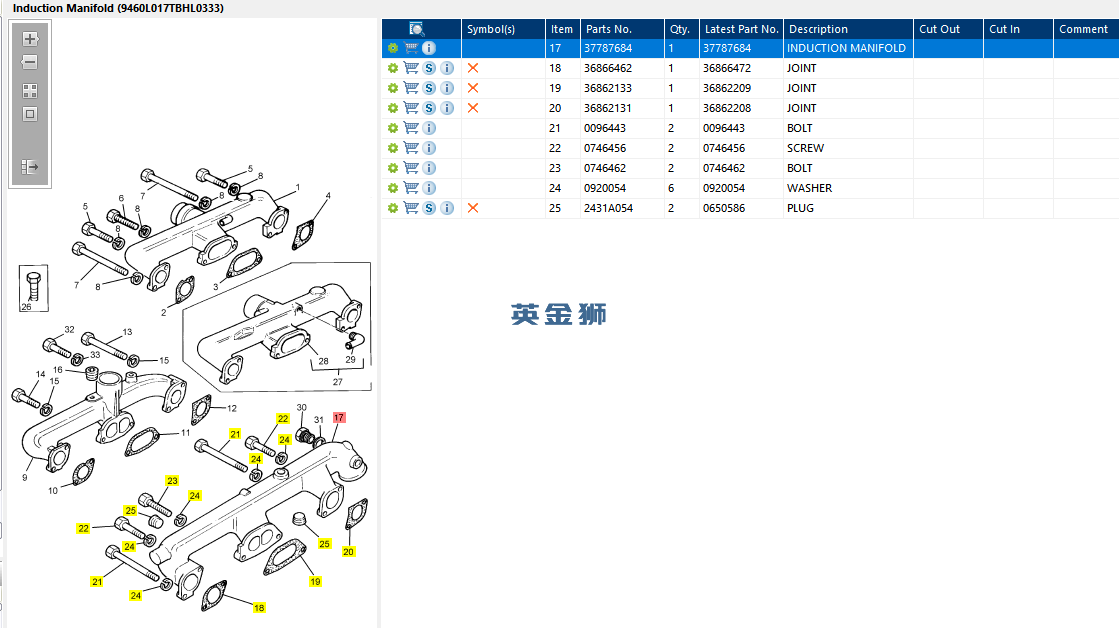
Task: Click the S supersession icon for item 19
Action: (429, 88)
